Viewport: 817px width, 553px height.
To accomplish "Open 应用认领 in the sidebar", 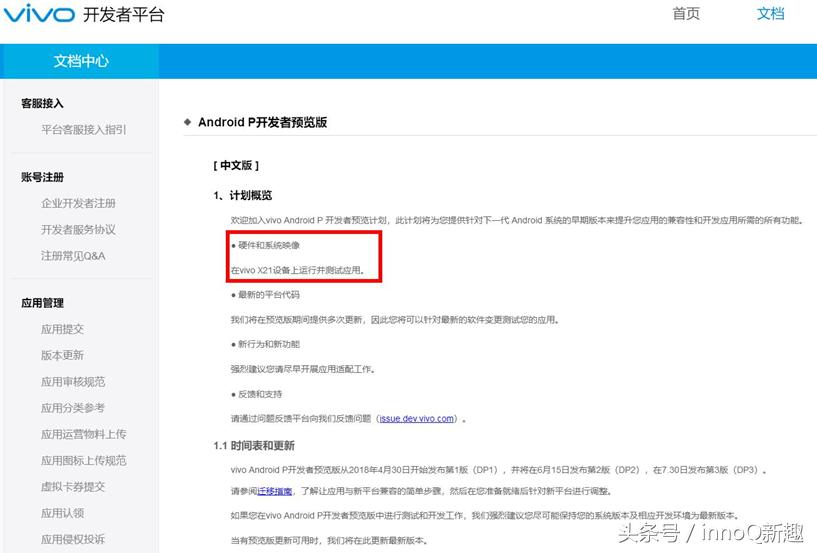I will 62,513.
